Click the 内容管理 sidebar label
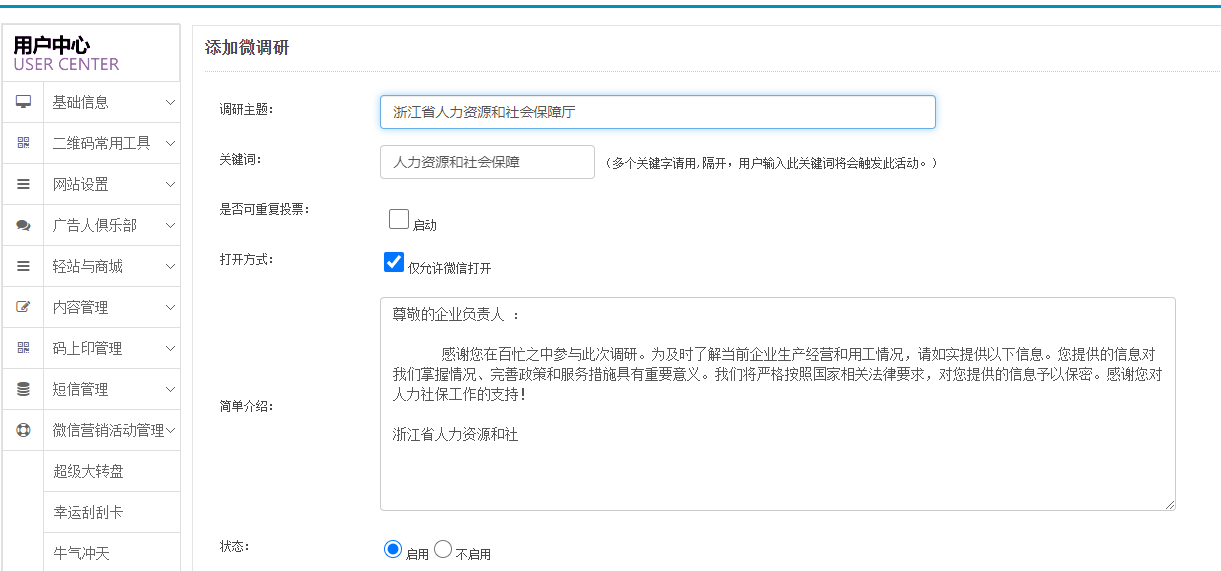Viewport: 1221px width, 571px height. point(80,307)
